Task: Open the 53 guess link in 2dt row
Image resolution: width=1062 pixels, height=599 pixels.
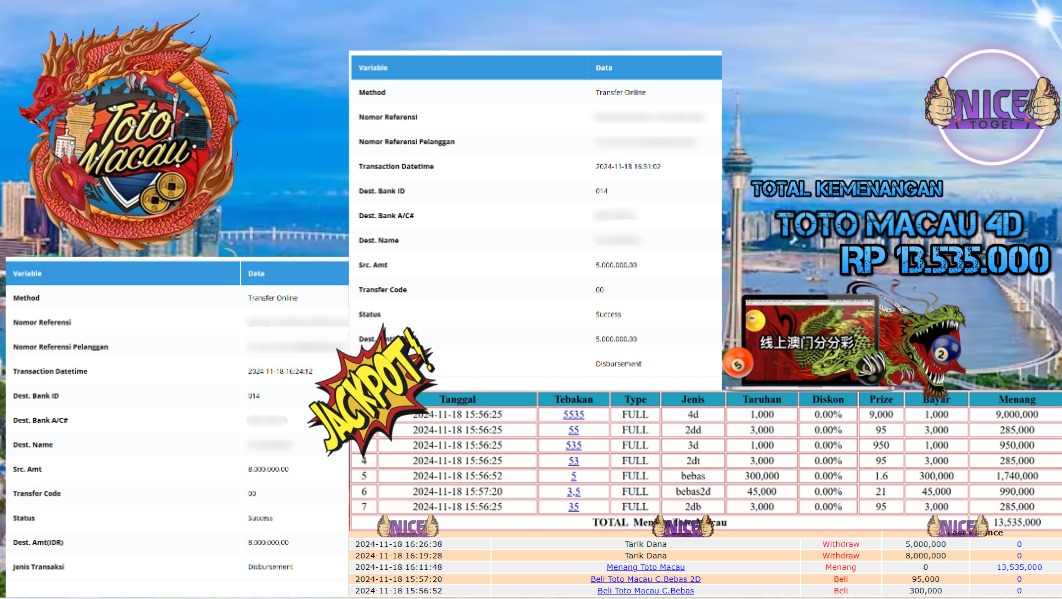Action: pos(573,460)
